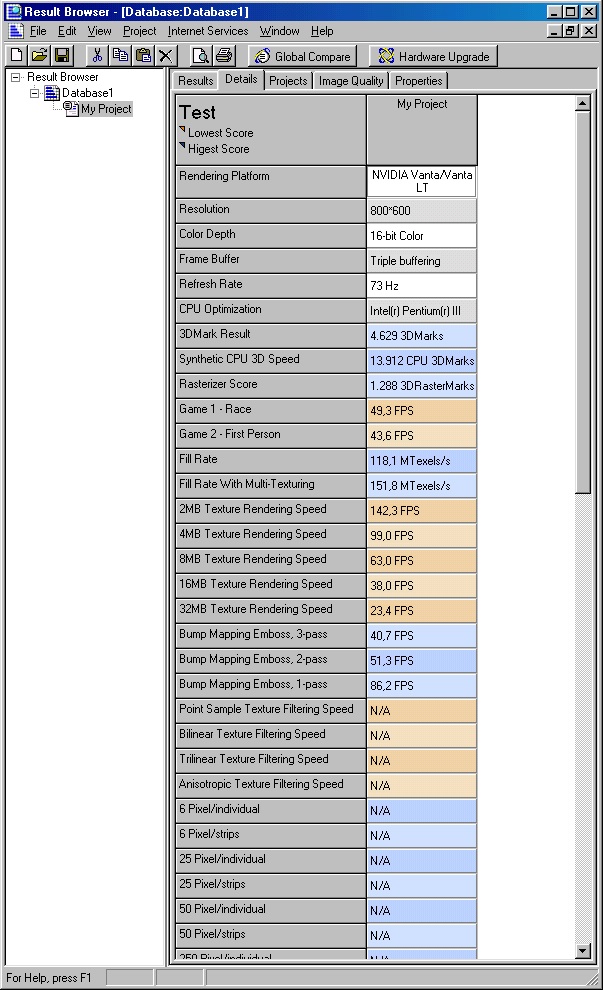603x990 pixels.
Task: Restore the inner document window
Action: 571,31
